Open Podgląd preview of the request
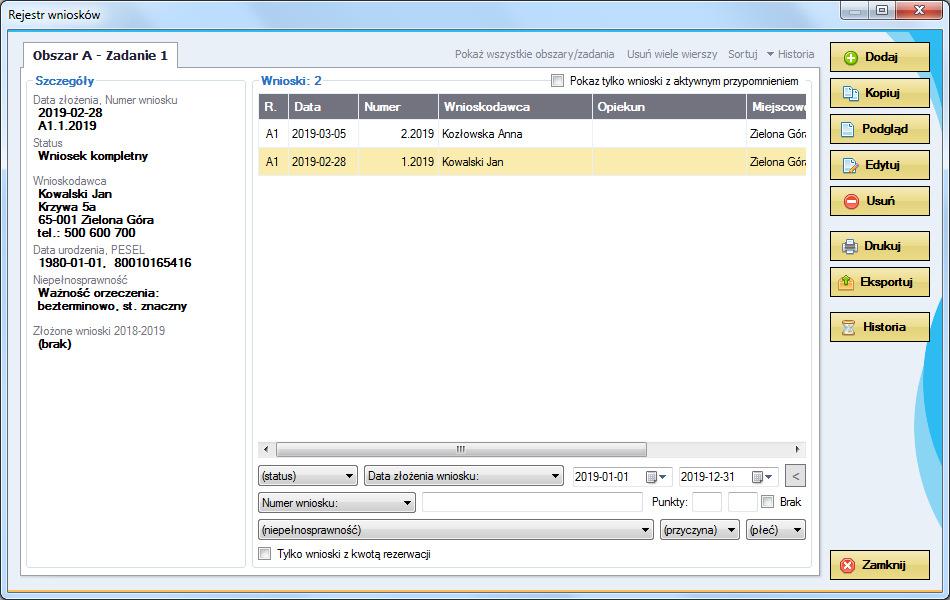The image size is (950, 600). [879, 129]
